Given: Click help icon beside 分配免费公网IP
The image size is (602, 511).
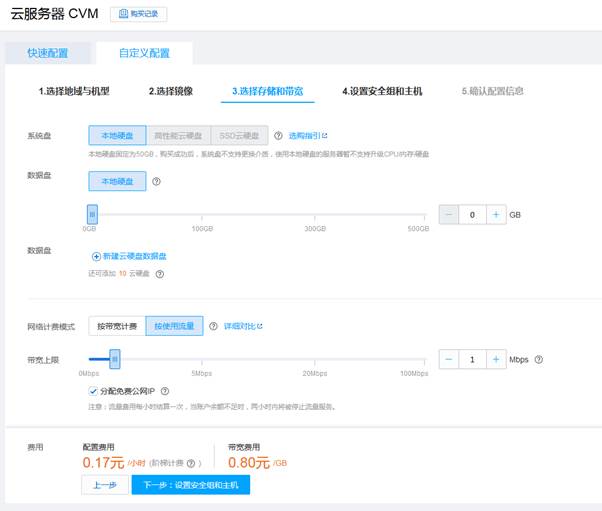Looking at the screenshot, I should [165, 391].
